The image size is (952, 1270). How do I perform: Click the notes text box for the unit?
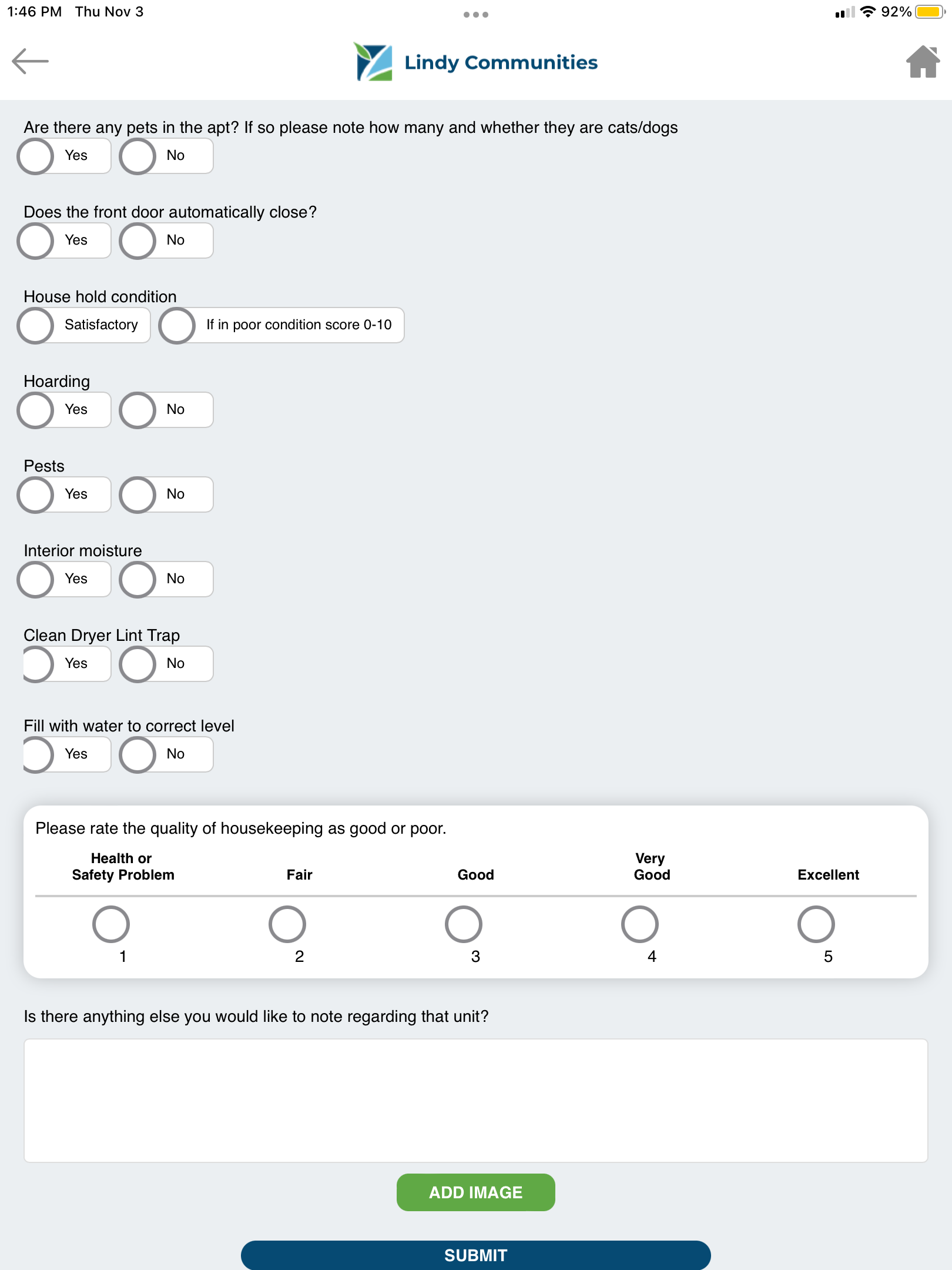point(475,1100)
